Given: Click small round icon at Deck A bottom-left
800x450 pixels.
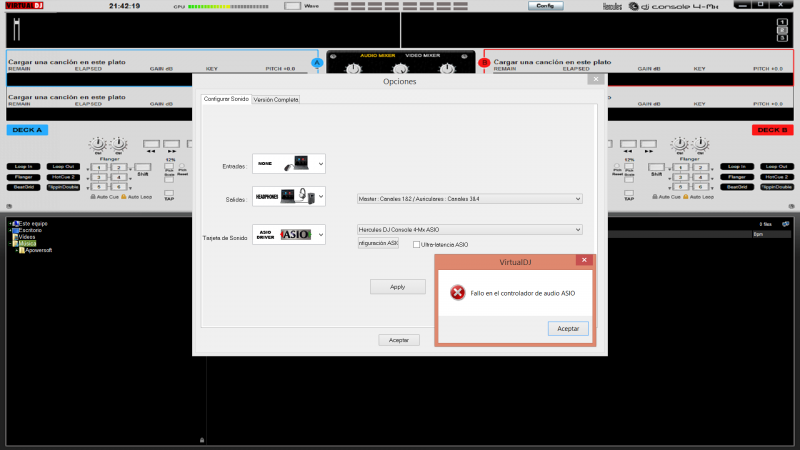Looking at the screenshot, I should point(9,206).
